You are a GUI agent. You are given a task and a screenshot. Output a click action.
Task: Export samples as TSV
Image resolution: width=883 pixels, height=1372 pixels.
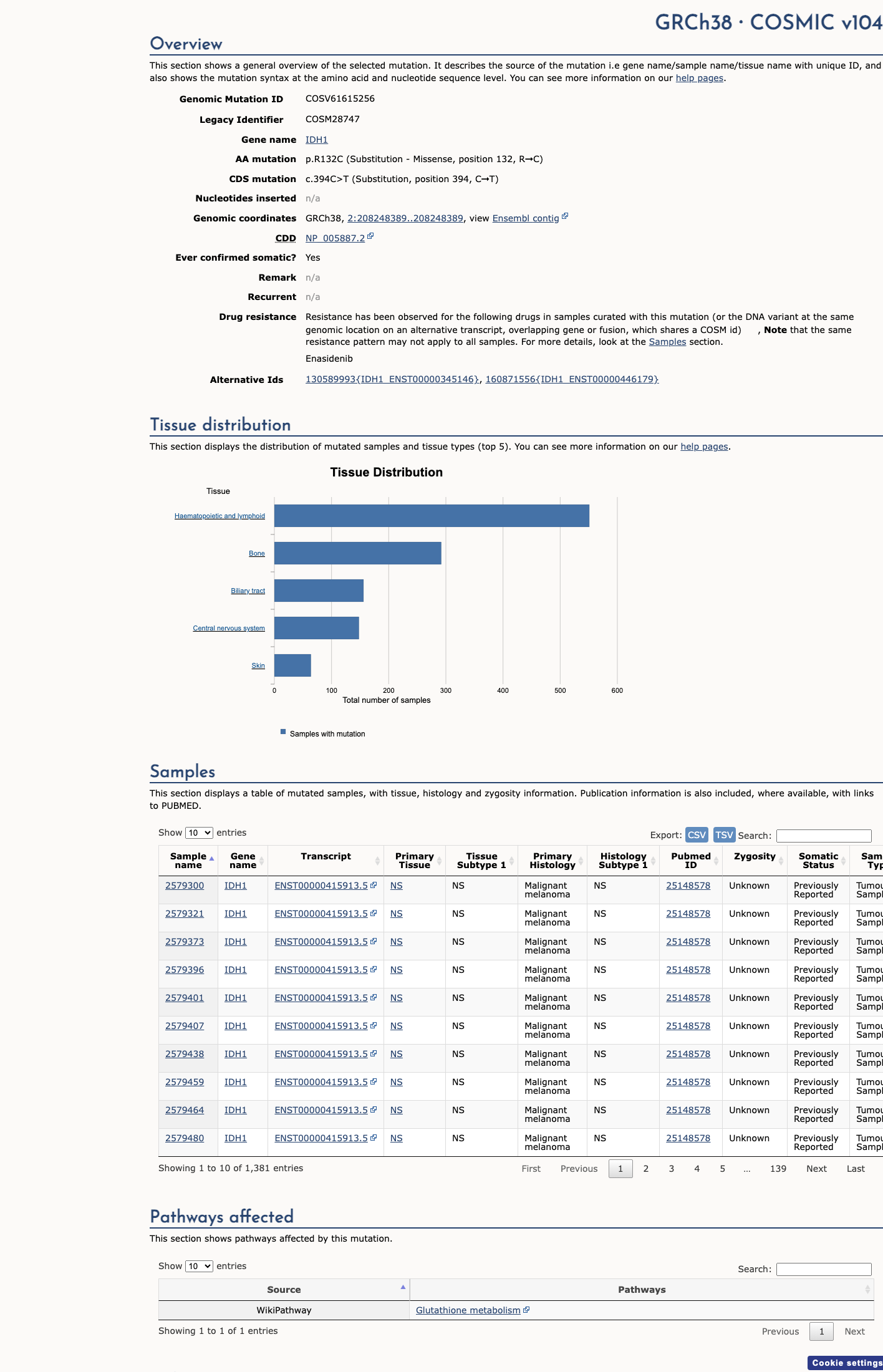coord(724,834)
